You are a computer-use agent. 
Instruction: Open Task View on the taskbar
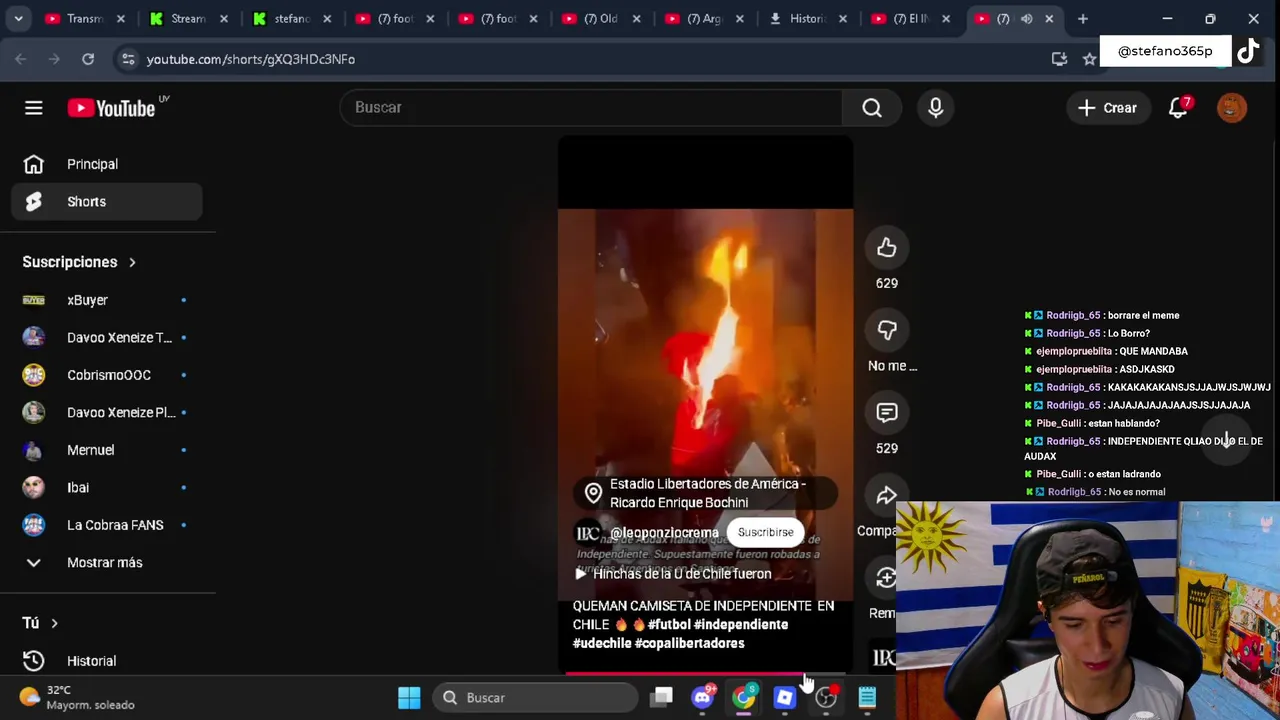point(662,697)
